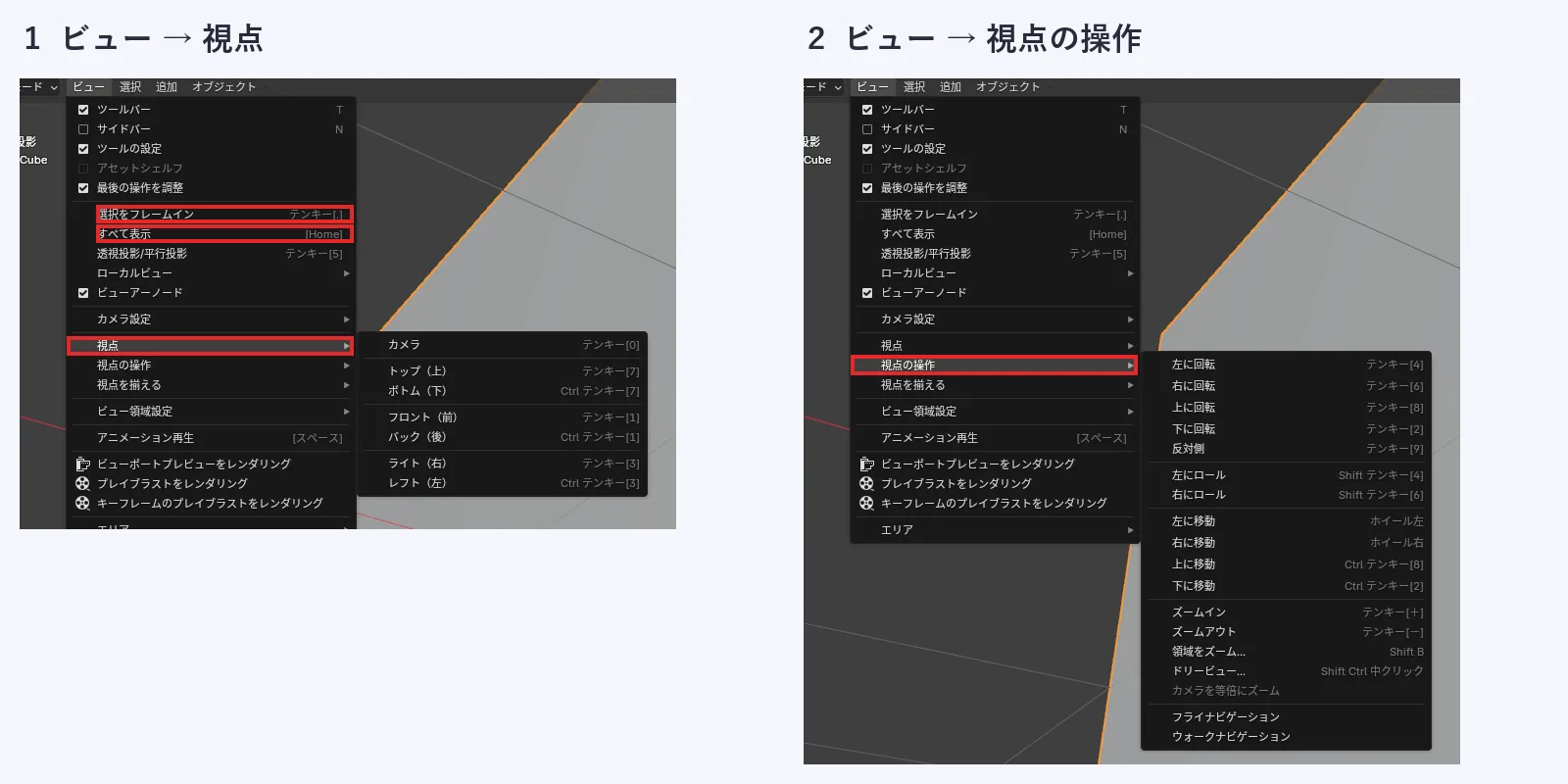Image resolution: width=1568 pixels, height=784 pixels.
Task: Expand the カメラ設定 submenu in screenshot 2
Action: point(995,319)
